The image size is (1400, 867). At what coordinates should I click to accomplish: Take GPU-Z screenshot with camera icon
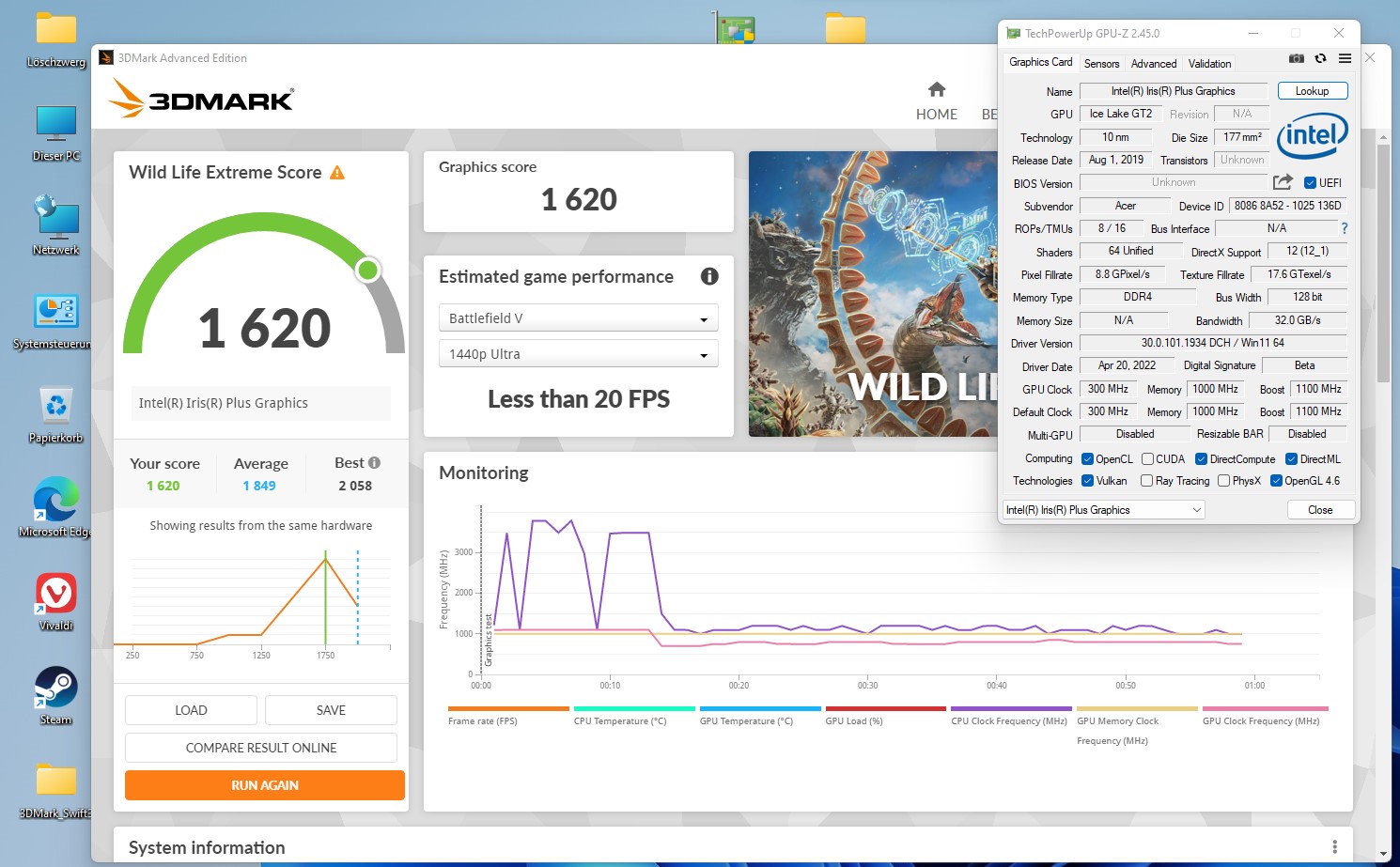[1297, 58]
